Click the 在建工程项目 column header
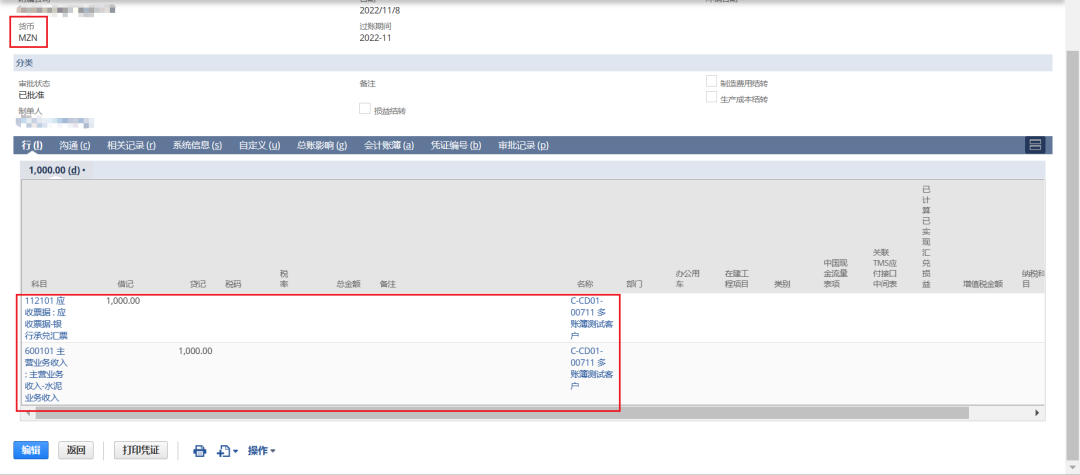Image resolution: width=1080 pixels, height=475 pixels. click(x=736, y=278)
